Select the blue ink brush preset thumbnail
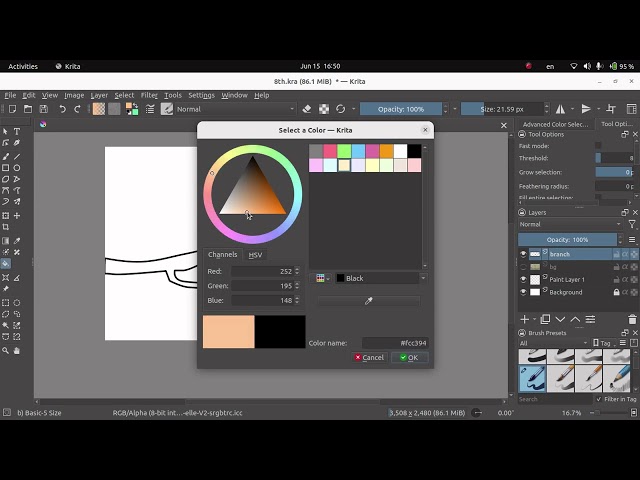640x480 pixels. [x=532, y=379]
